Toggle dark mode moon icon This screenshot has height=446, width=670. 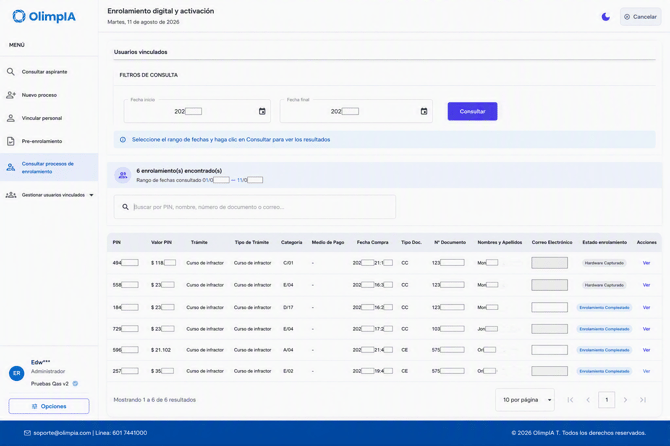tap(605, 17)
